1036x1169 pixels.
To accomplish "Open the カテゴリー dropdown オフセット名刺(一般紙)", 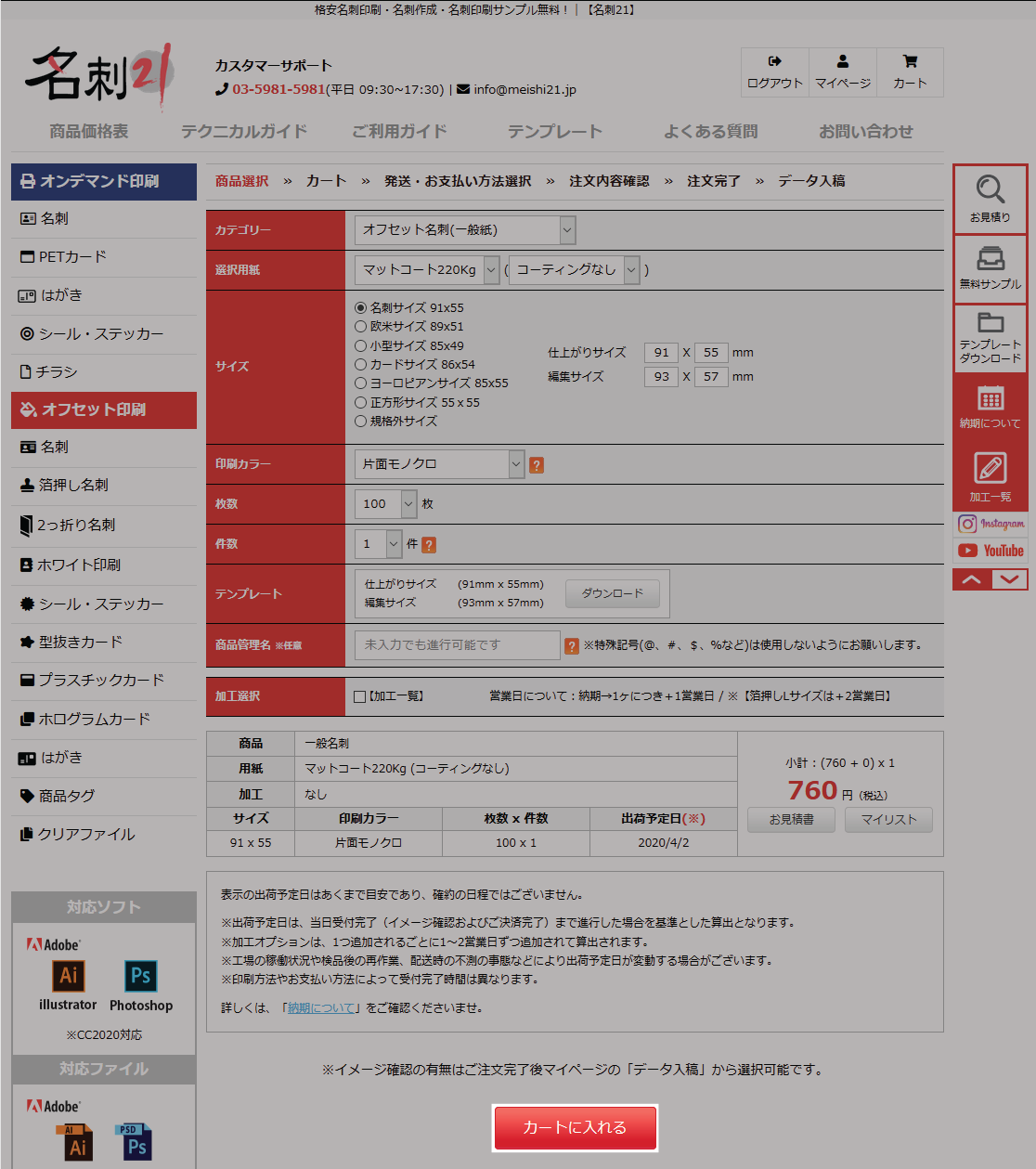I will click(465, 229).
